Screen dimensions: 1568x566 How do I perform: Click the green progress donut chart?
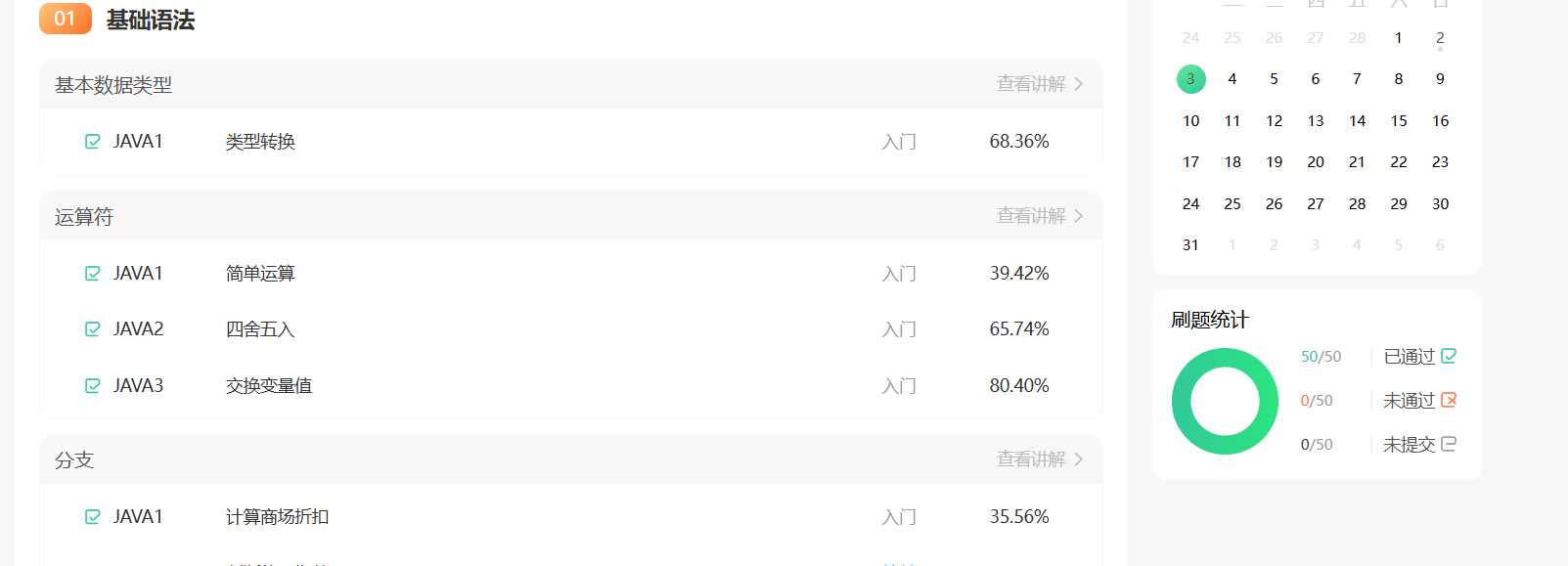pyautogui.click(x=1224, y=401)
